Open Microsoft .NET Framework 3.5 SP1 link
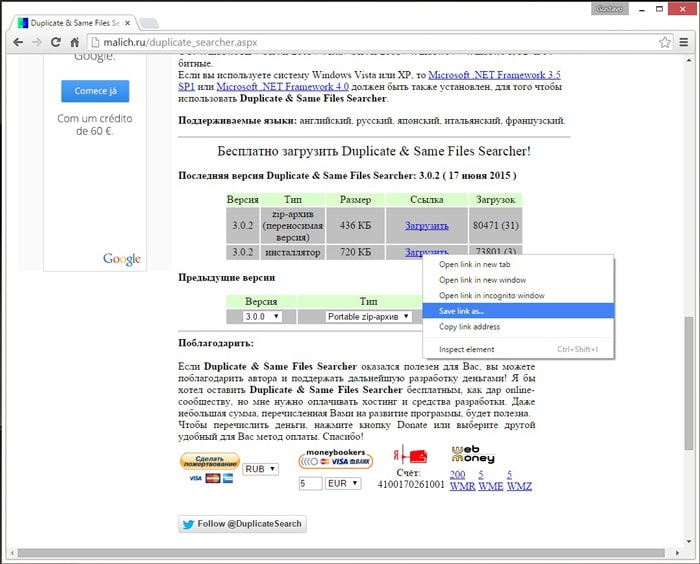This screenshot has width=700, height=564. tap(494, 75)
